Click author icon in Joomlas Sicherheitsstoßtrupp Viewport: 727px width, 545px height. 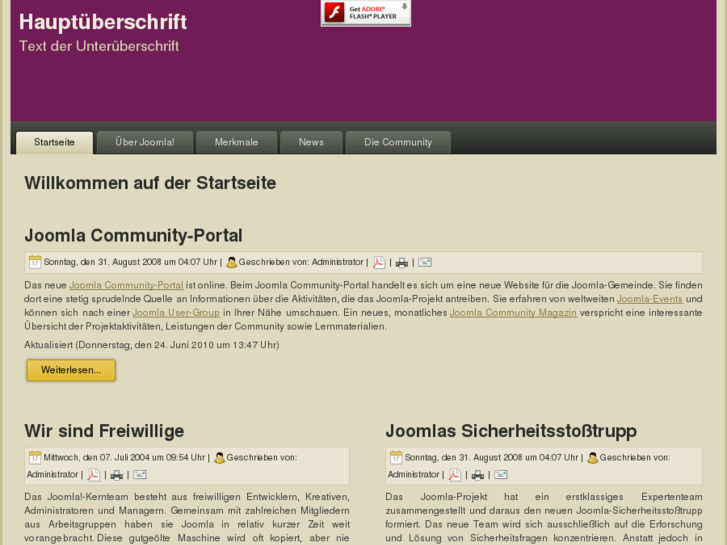click(x=593, y=458)
